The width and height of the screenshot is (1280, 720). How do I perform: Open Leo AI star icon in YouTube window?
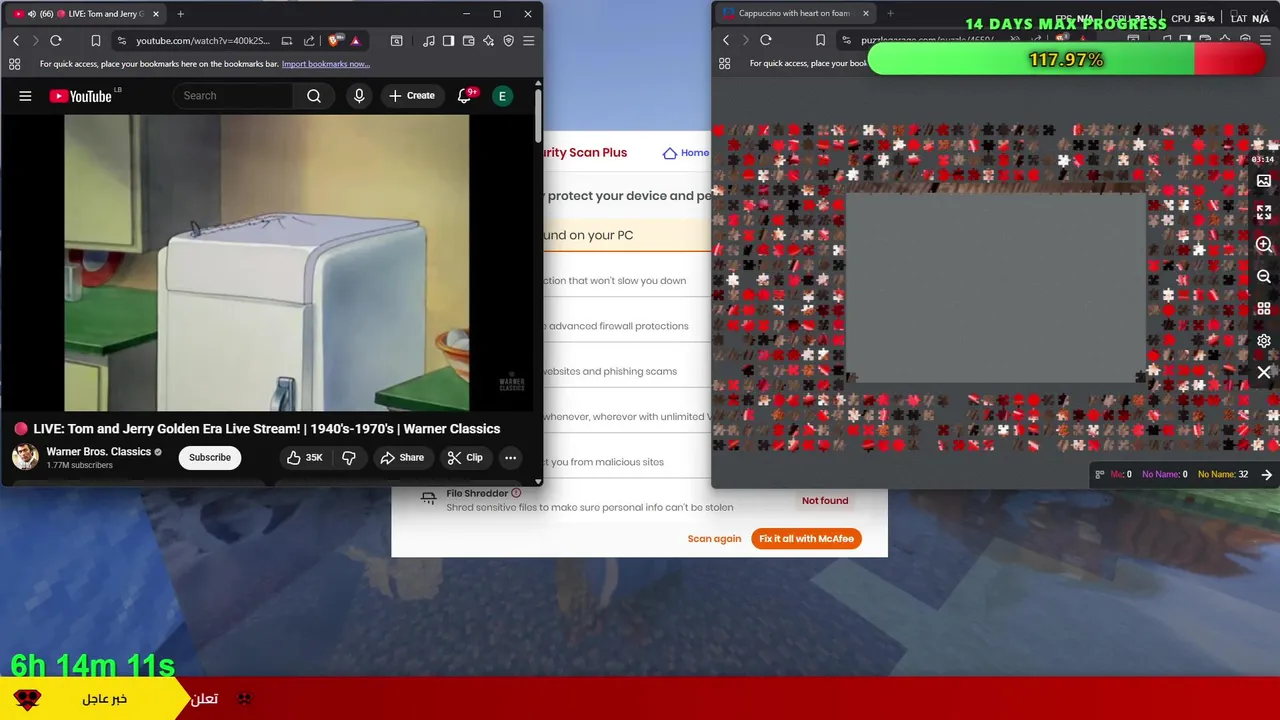point(488,41)
